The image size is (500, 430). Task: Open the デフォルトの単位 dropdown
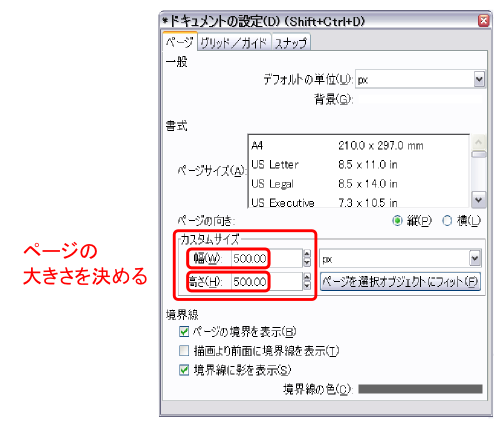[x=420, y=79]
